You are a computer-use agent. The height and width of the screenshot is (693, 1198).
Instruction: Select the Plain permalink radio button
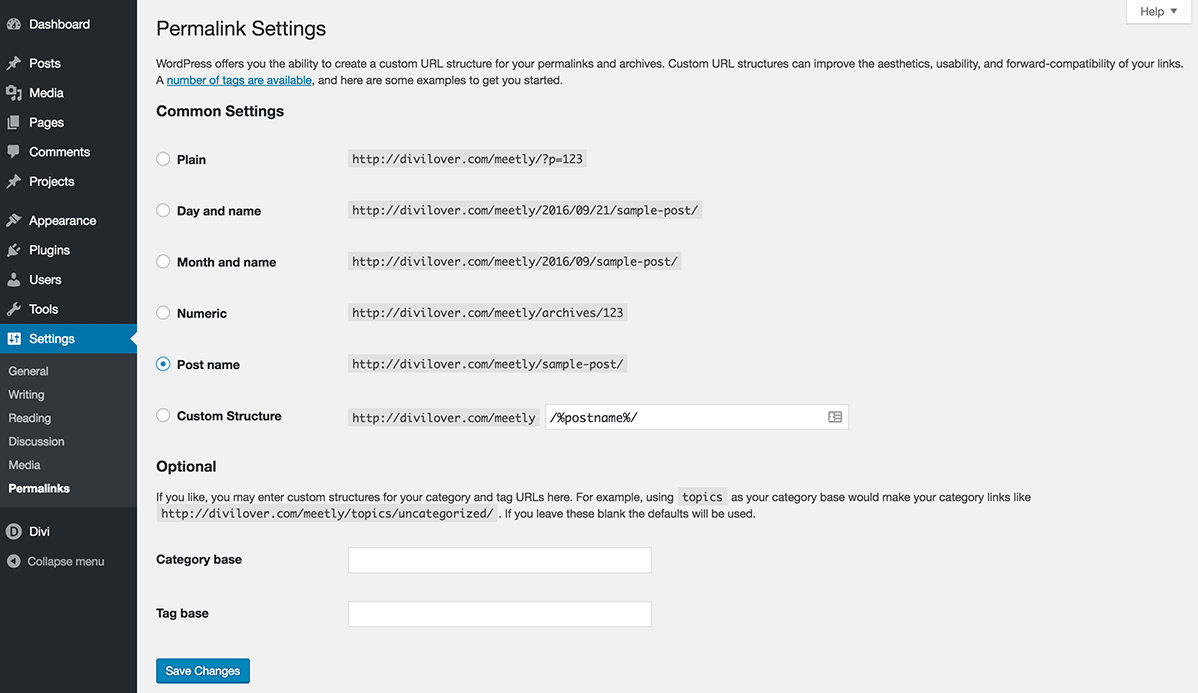pos(163,159)
